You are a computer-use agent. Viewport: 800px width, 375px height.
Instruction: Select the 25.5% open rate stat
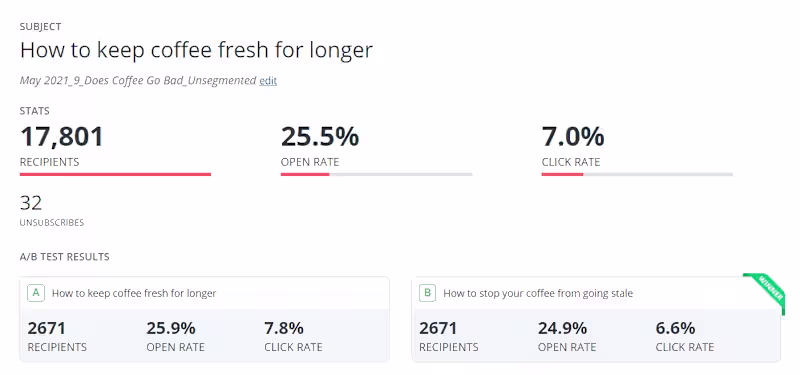pos(320,137)
